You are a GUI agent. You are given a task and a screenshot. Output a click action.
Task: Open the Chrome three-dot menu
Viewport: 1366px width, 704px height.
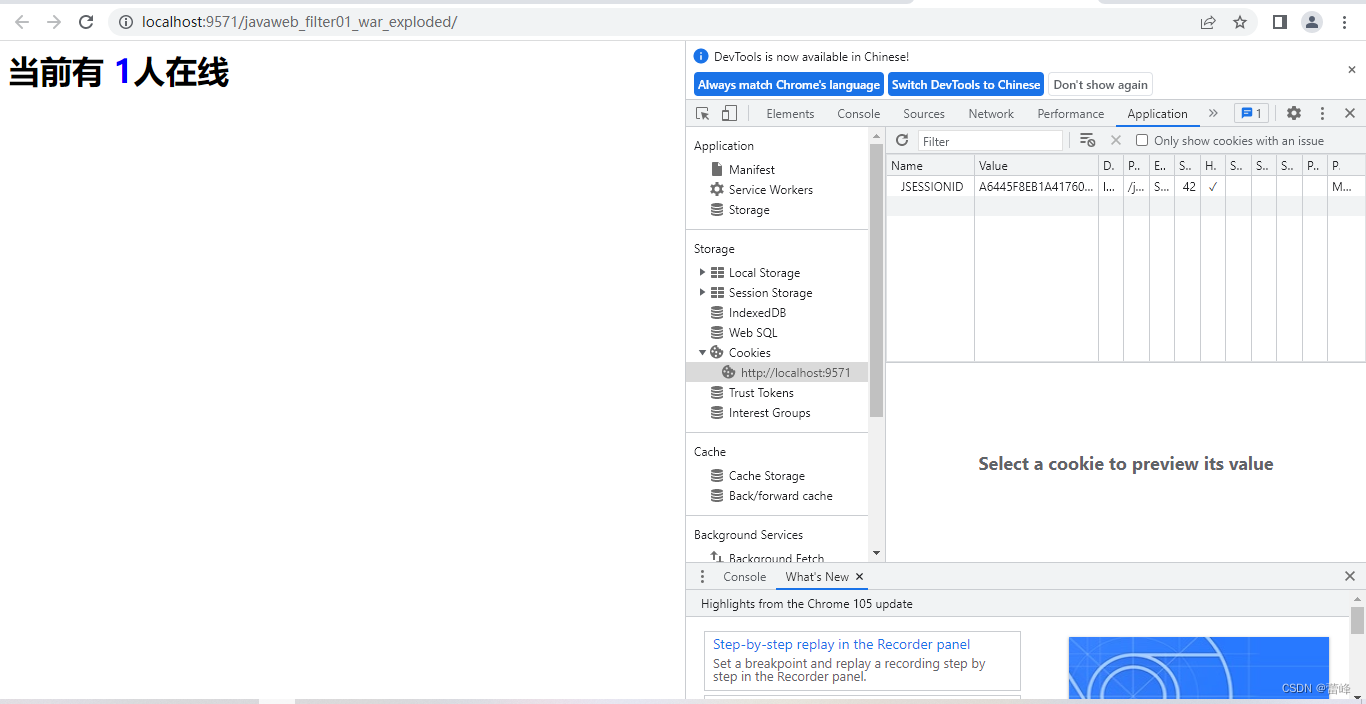pos(1345,22)
